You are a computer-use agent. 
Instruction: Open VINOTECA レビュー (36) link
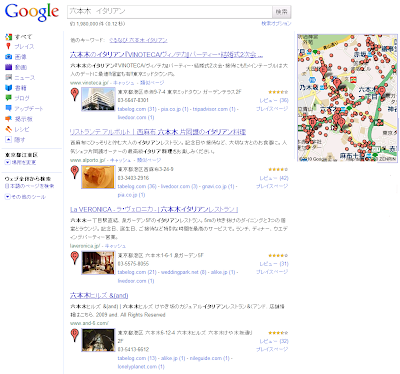(274, 100)
